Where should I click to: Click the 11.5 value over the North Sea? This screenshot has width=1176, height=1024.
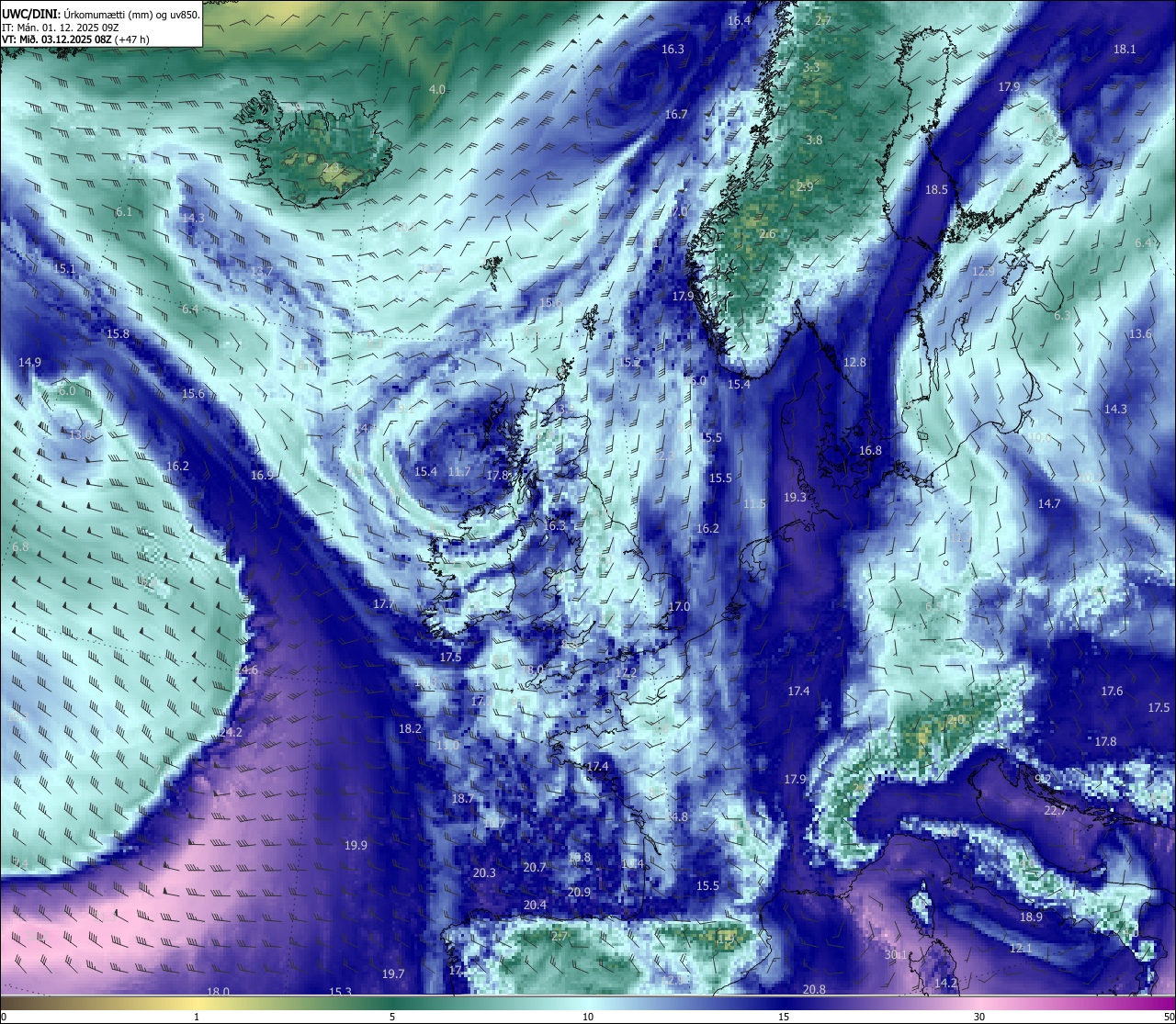tap(754, 503)
